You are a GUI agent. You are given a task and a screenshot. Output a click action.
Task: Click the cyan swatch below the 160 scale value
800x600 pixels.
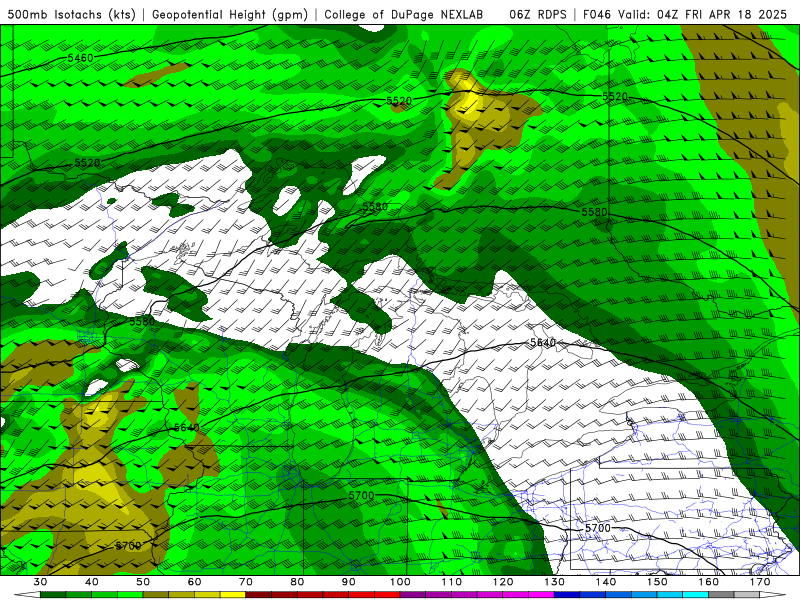(696, 595)
